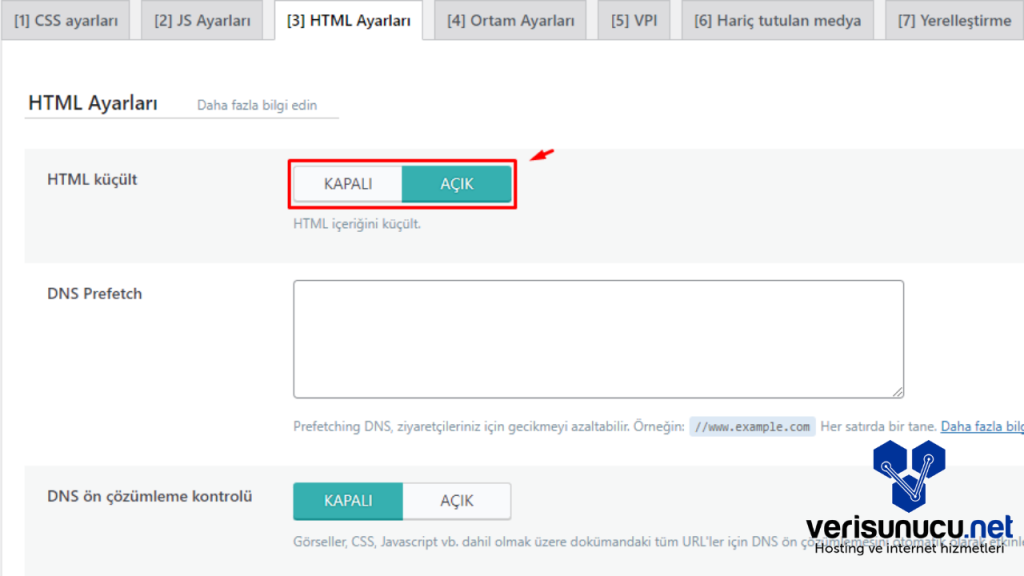
Task: Open the [7] Yerelleştirme tab
Action: point(954,20)
